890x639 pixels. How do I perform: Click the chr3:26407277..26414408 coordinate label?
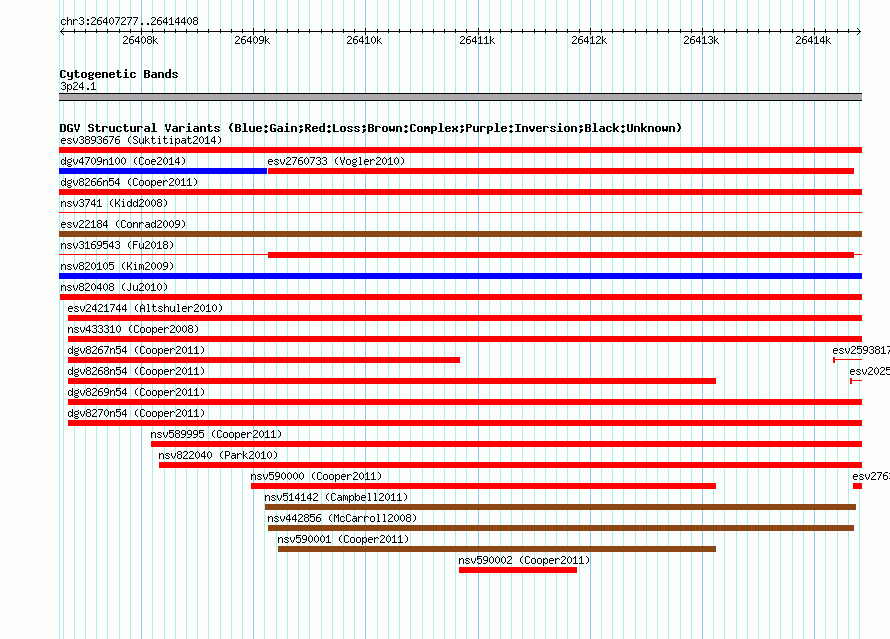pos(129,21)
